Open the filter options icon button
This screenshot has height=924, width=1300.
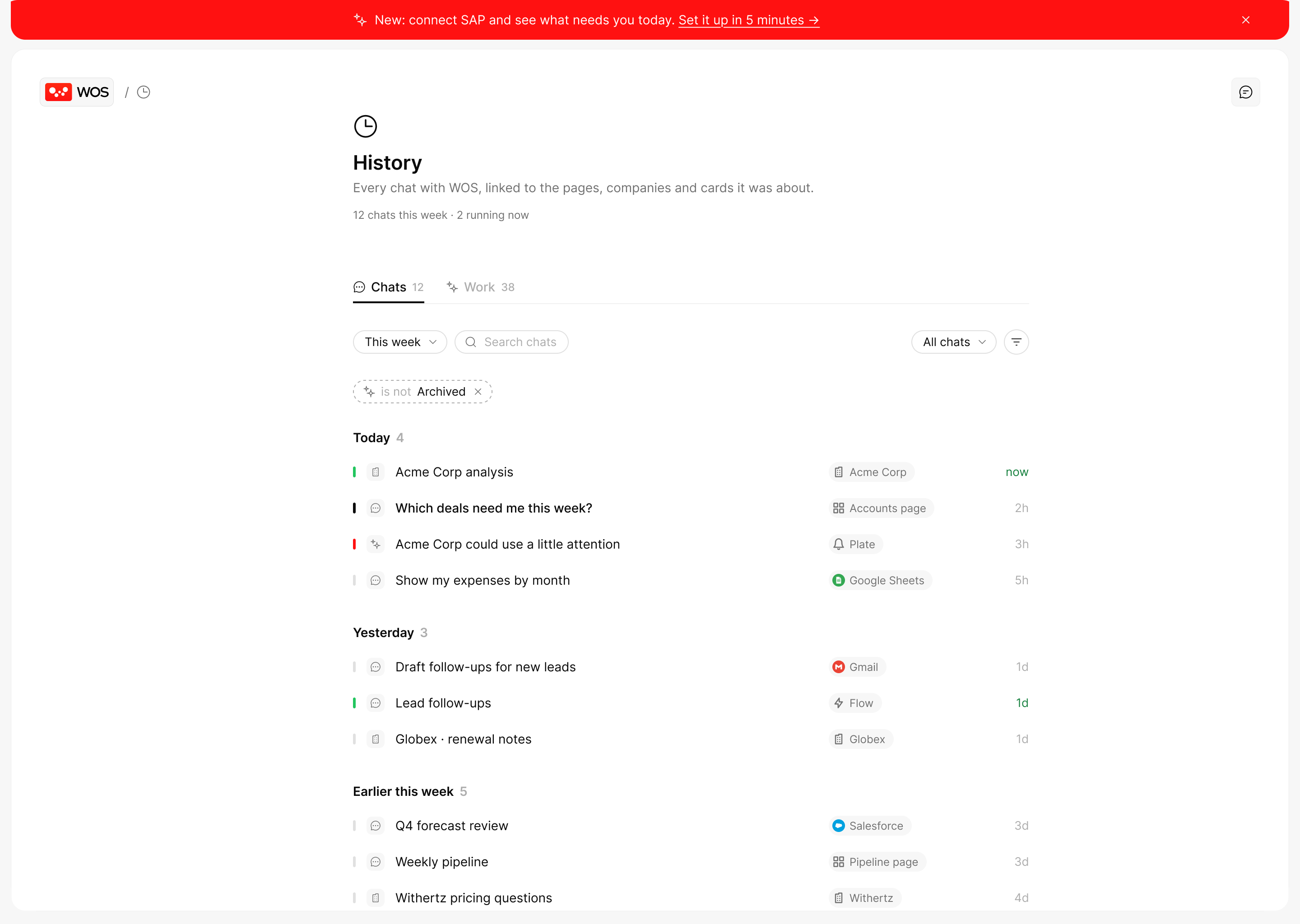pos(1016,342)
